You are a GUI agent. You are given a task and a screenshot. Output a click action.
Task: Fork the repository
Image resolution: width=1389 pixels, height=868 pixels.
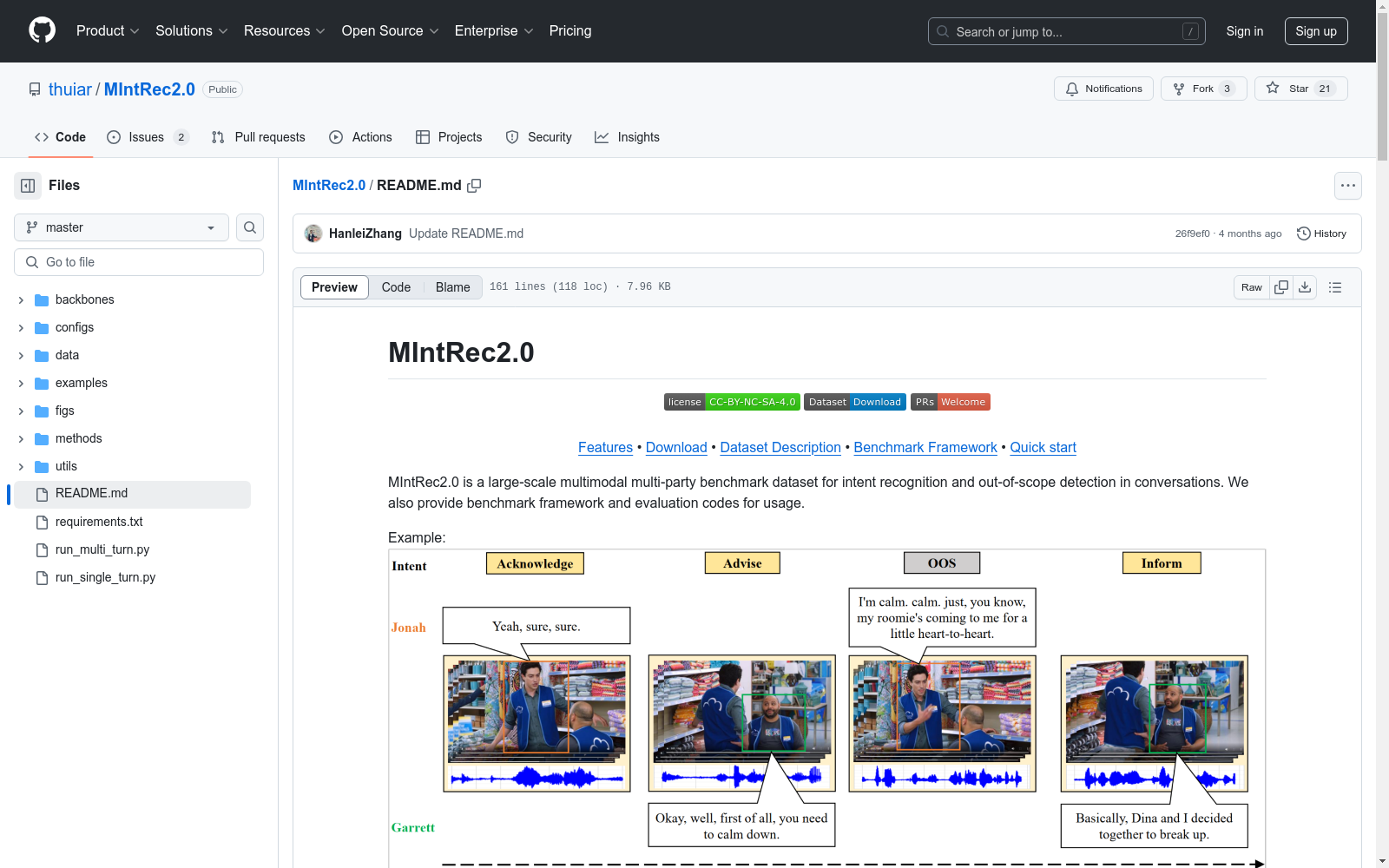(1203, 89)
